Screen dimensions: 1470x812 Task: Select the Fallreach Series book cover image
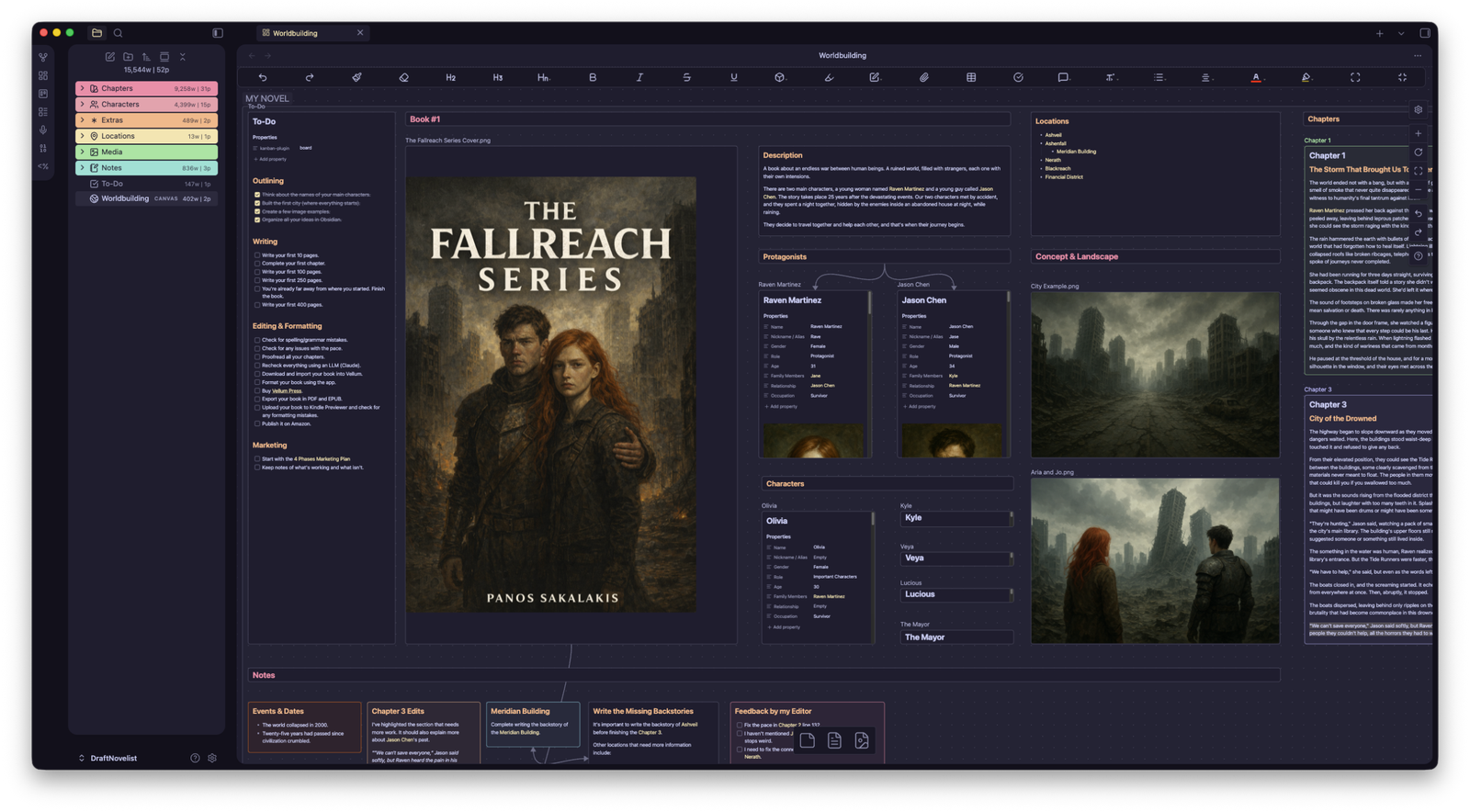551,395
